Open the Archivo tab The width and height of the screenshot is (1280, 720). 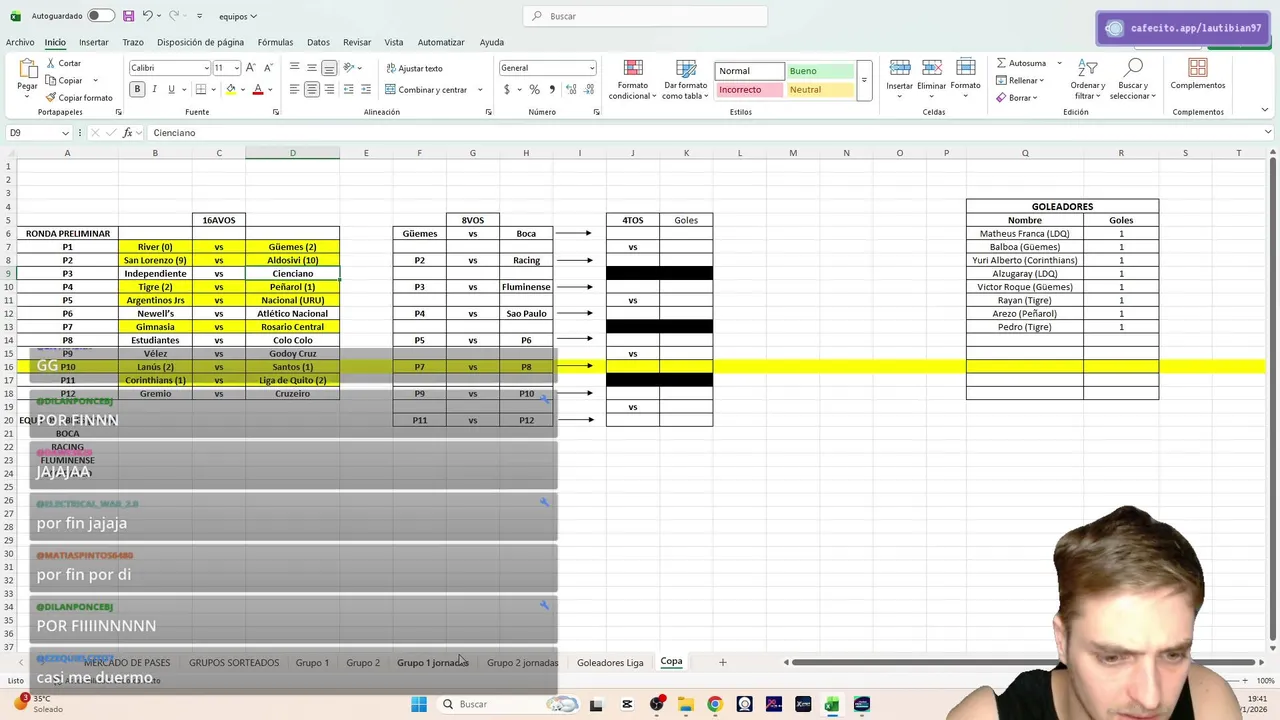(20, 42)
